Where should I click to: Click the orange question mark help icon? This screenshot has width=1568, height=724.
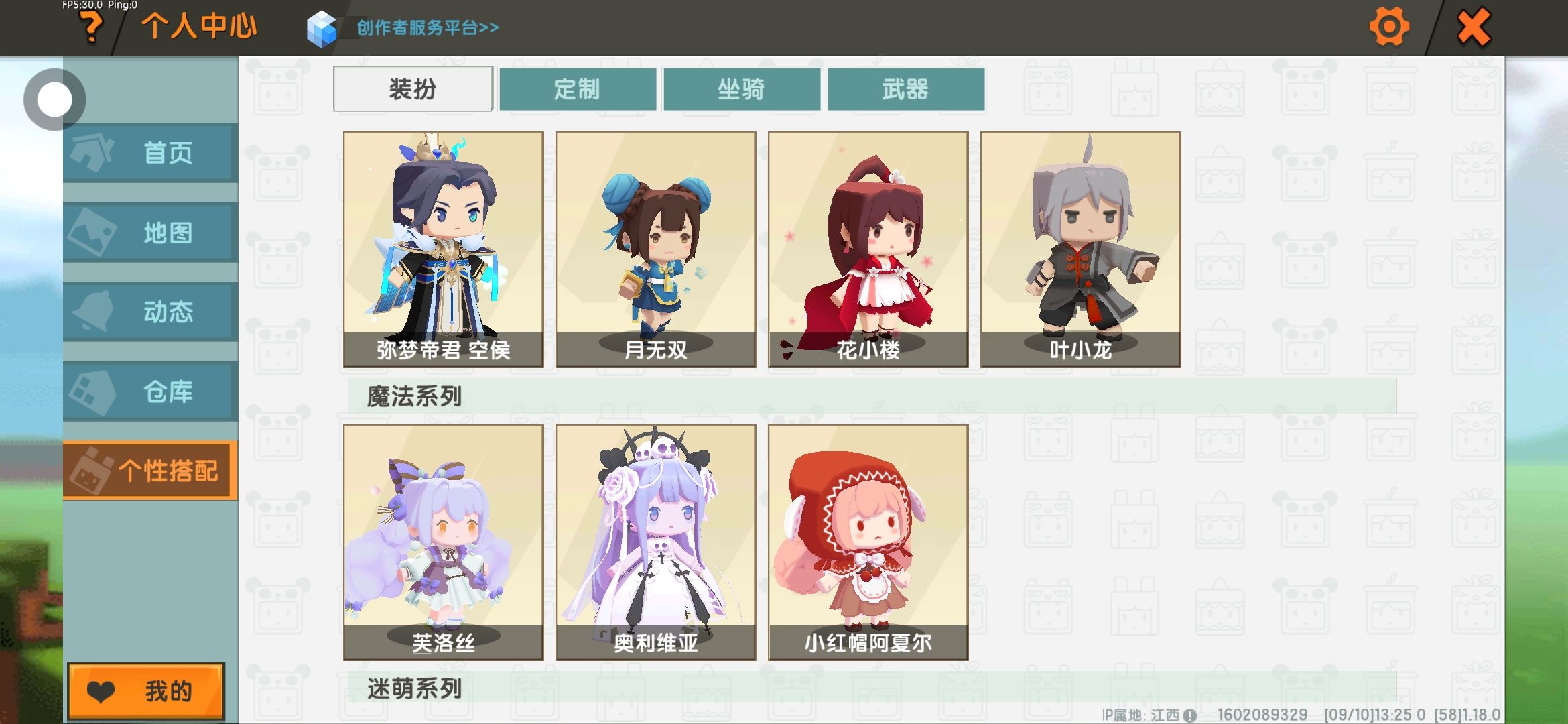pyautogui.click(x=92, y=27)
